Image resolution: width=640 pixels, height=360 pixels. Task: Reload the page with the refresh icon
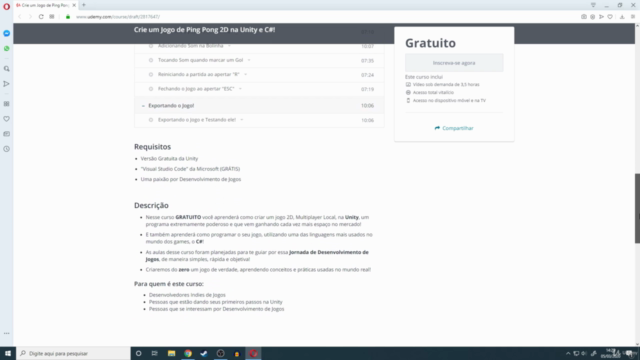pos(41,17)
